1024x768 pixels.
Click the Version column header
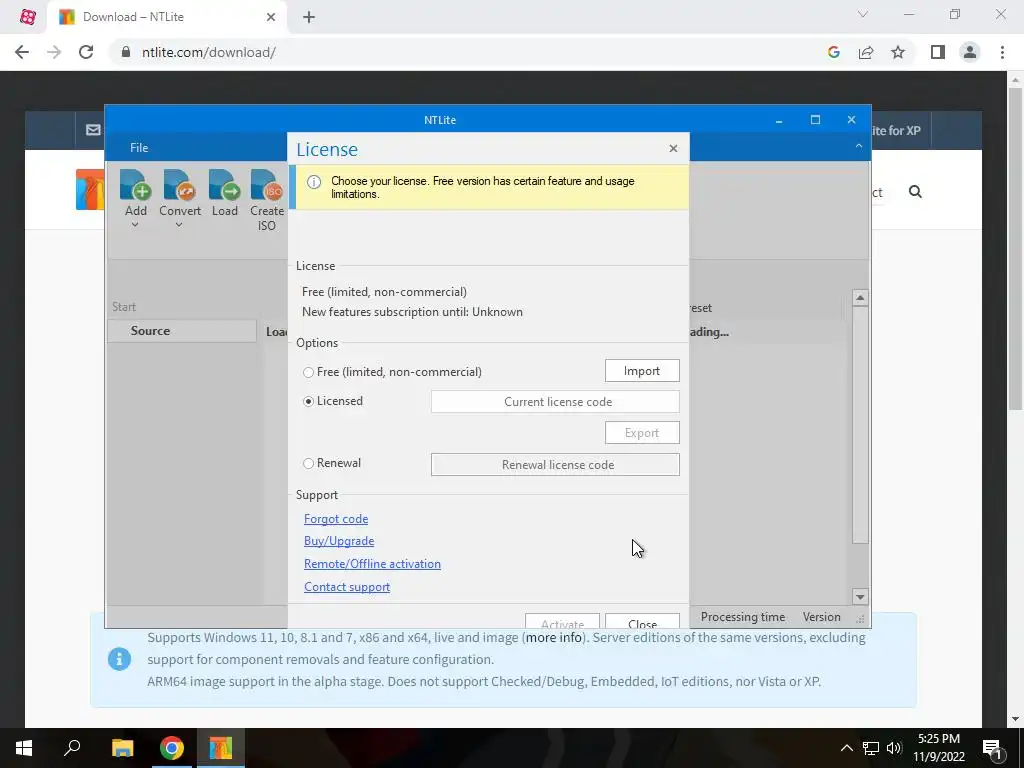pos(822,616)
